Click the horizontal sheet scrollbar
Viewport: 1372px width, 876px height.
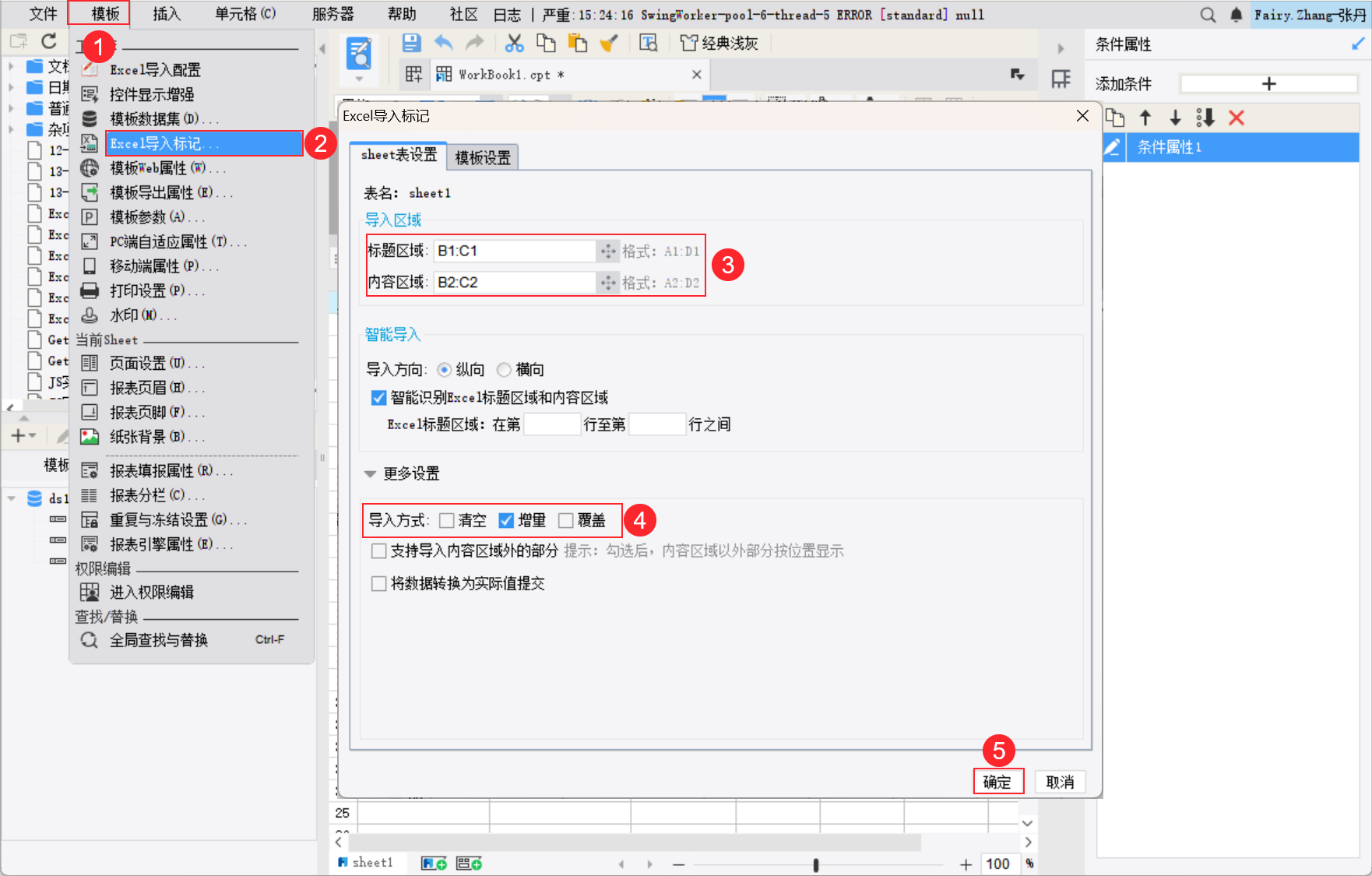coord(634,843)
